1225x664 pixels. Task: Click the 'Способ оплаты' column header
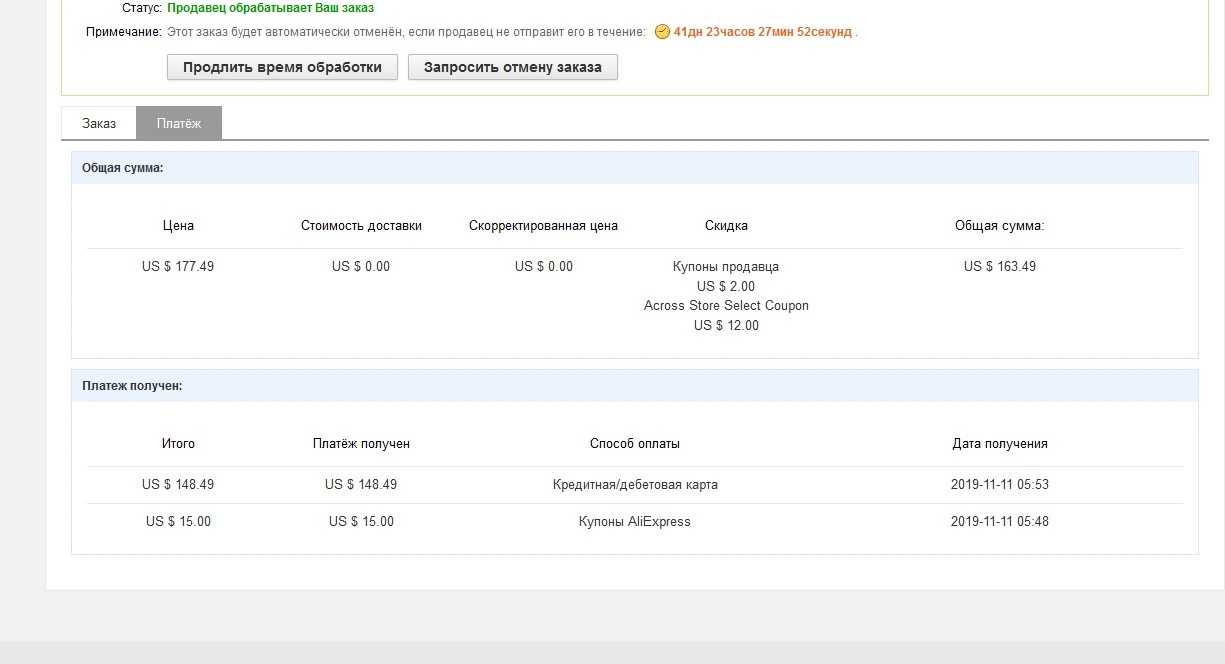[x=635, y=444]
